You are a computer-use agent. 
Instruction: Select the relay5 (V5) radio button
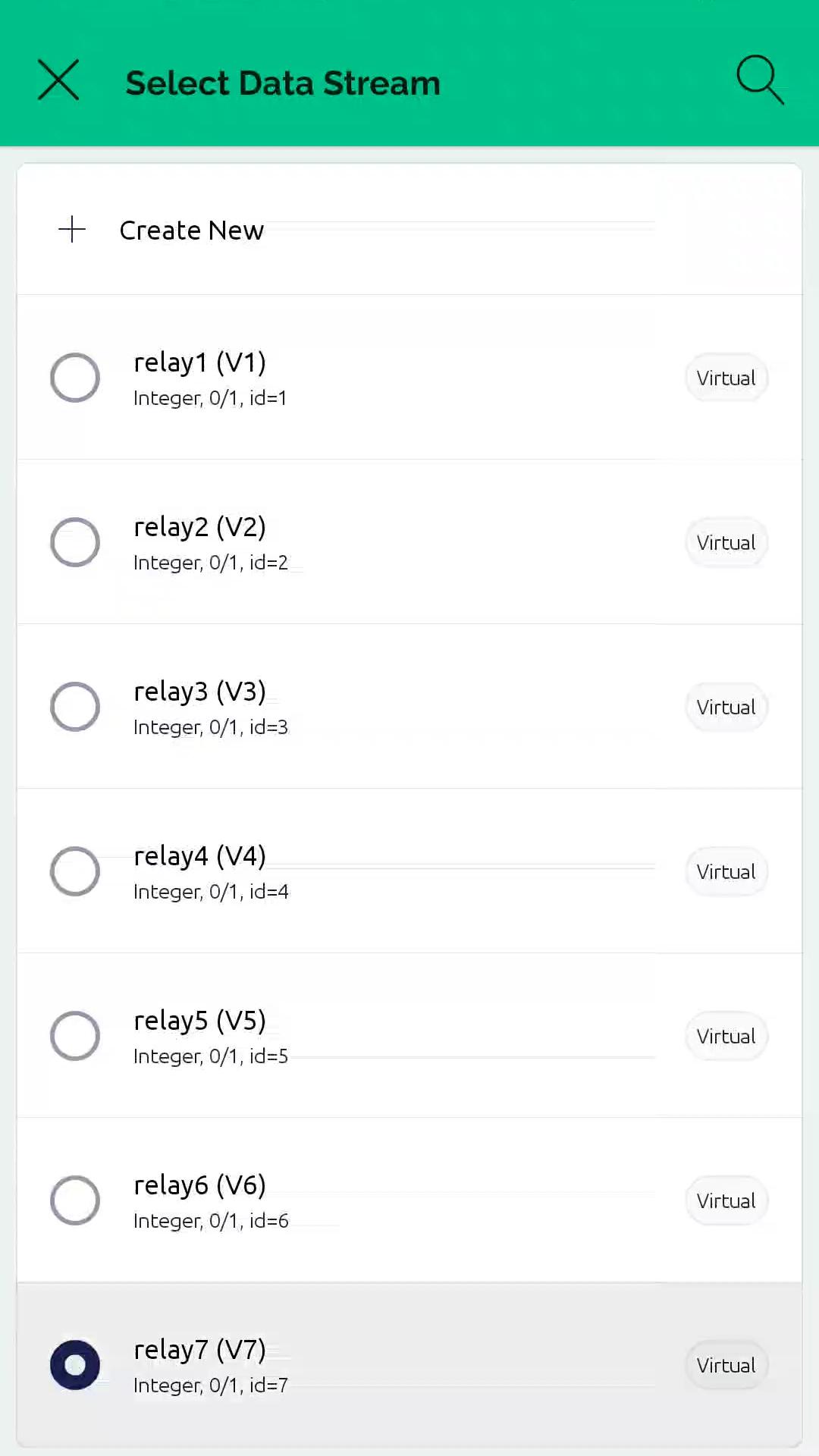tap(75, 1036)
